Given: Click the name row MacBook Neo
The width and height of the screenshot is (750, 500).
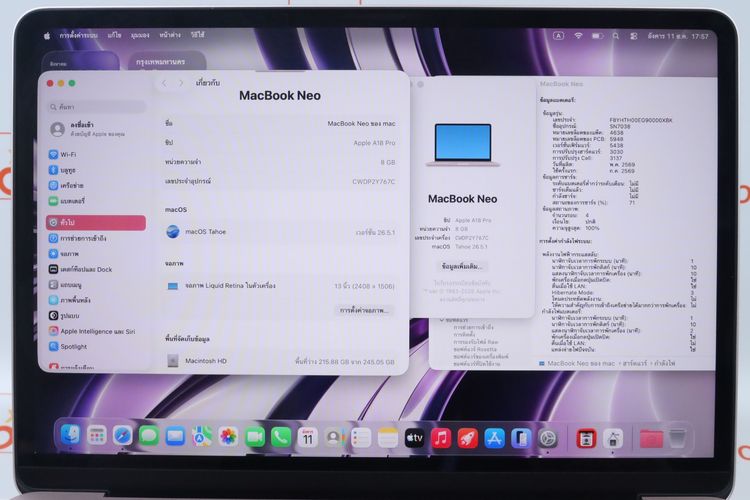Looking at the screenshot, I should click(280, 123).
